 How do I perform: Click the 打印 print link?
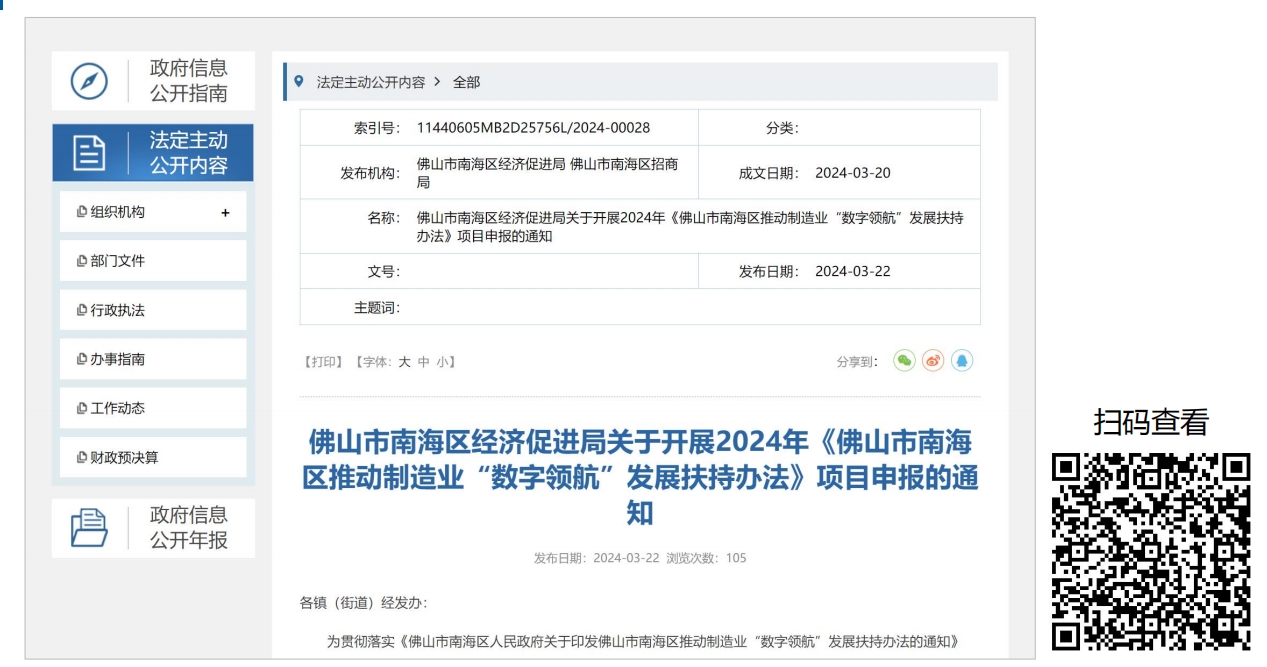pyautogui.click(x=323, y=362)
